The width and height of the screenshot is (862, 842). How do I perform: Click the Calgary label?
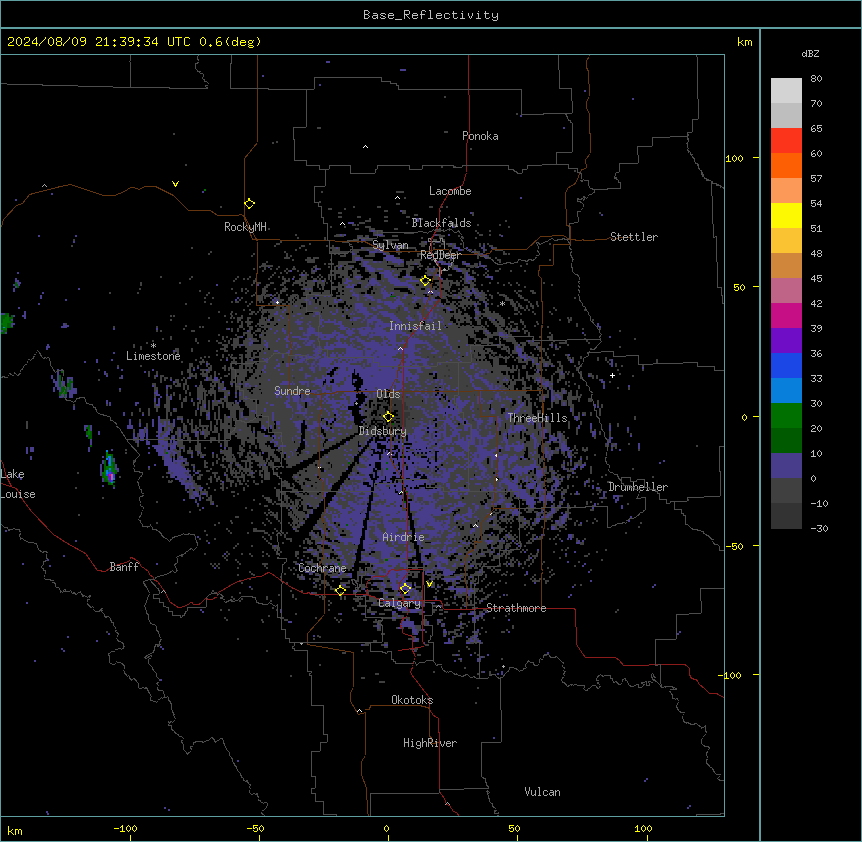click(399, 603)
